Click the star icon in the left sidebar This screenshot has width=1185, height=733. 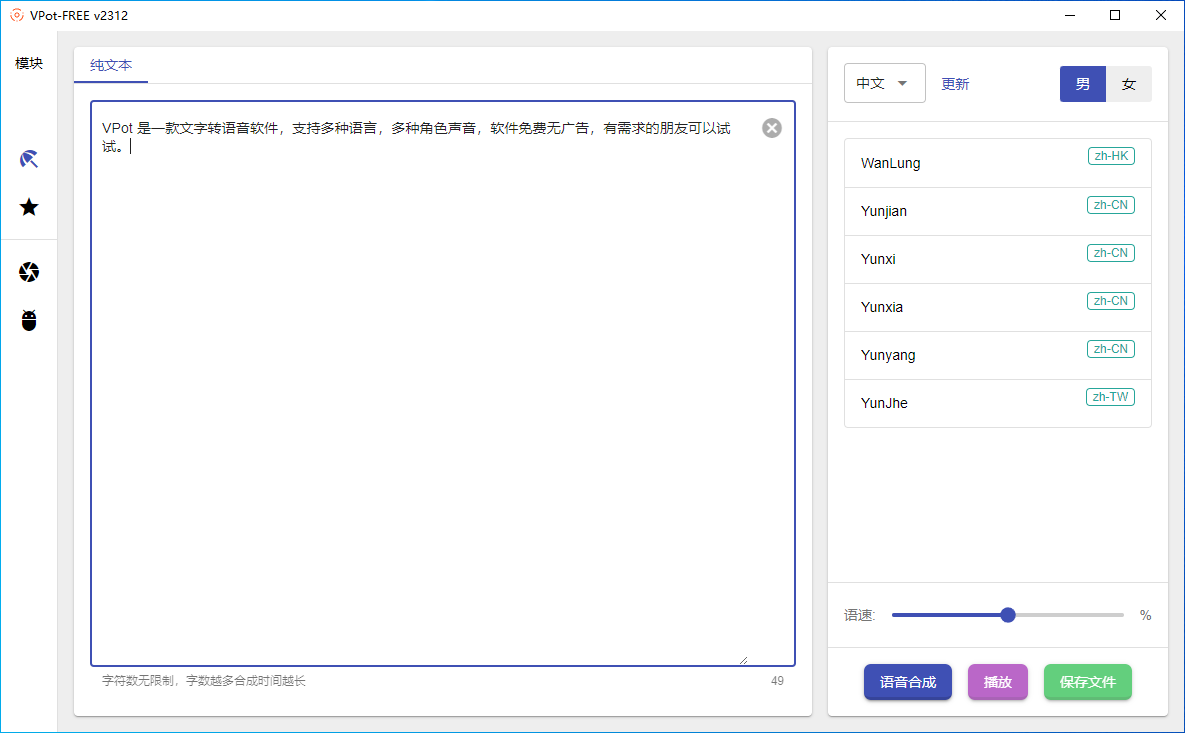click(x=29, y=207)
